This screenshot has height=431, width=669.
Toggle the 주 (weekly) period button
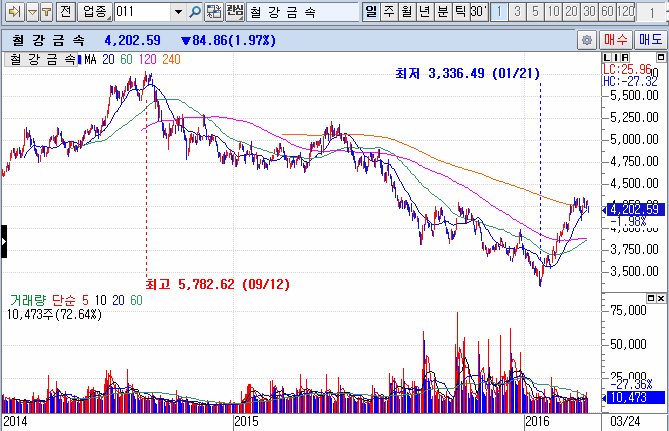click(x=387, y=11)
